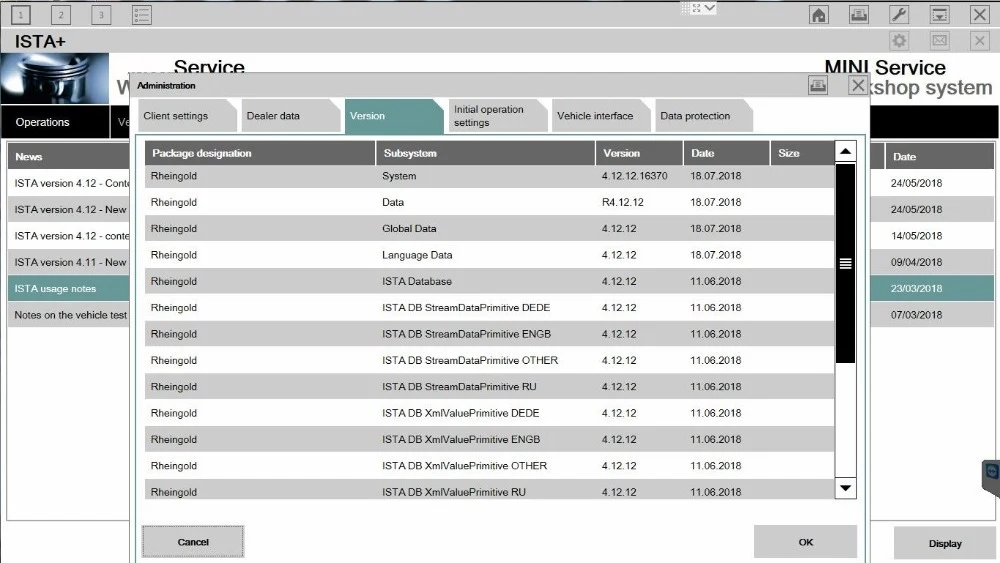Click the Home icon in top toolbar
1000x563 pixels.
point(819,15)
